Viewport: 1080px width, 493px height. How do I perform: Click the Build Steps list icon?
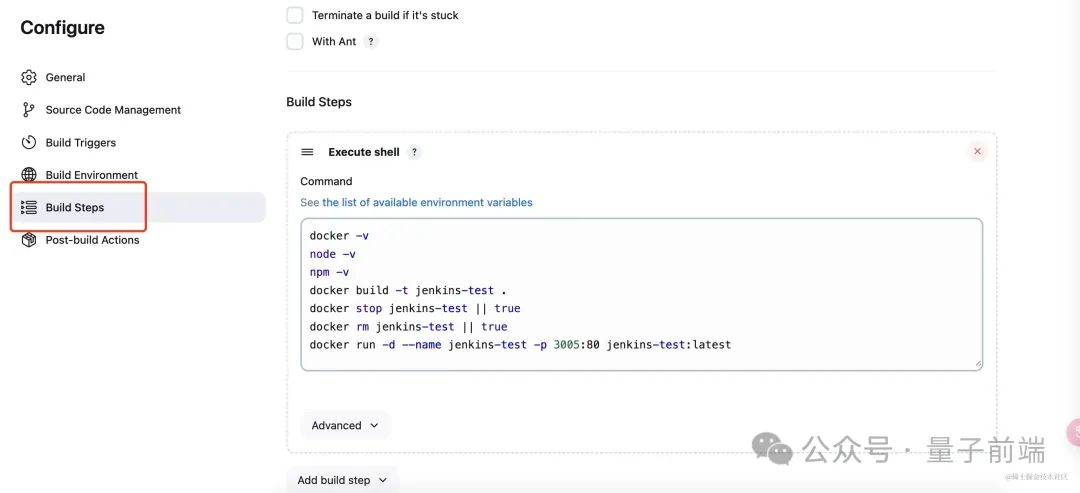coord(29,207)
